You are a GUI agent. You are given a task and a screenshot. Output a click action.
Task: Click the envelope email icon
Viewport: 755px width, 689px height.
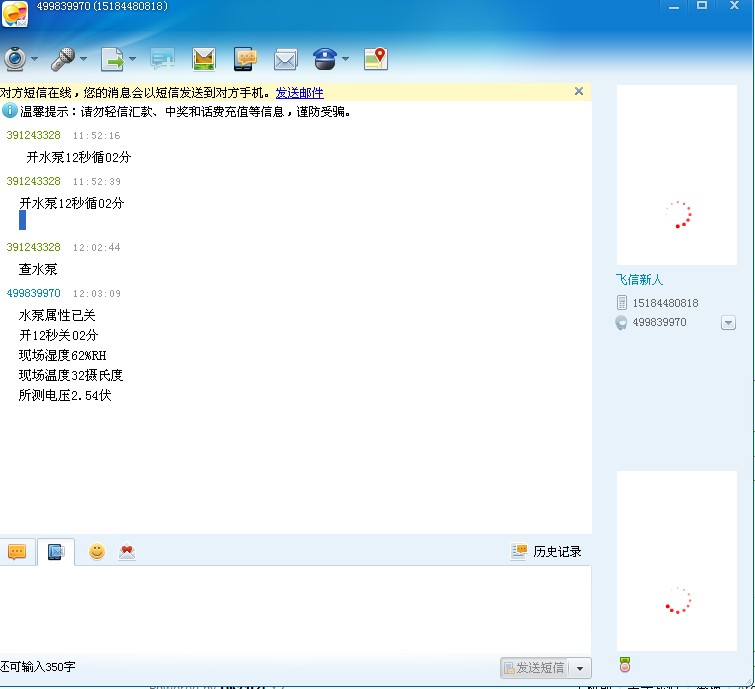coord(286,59)
